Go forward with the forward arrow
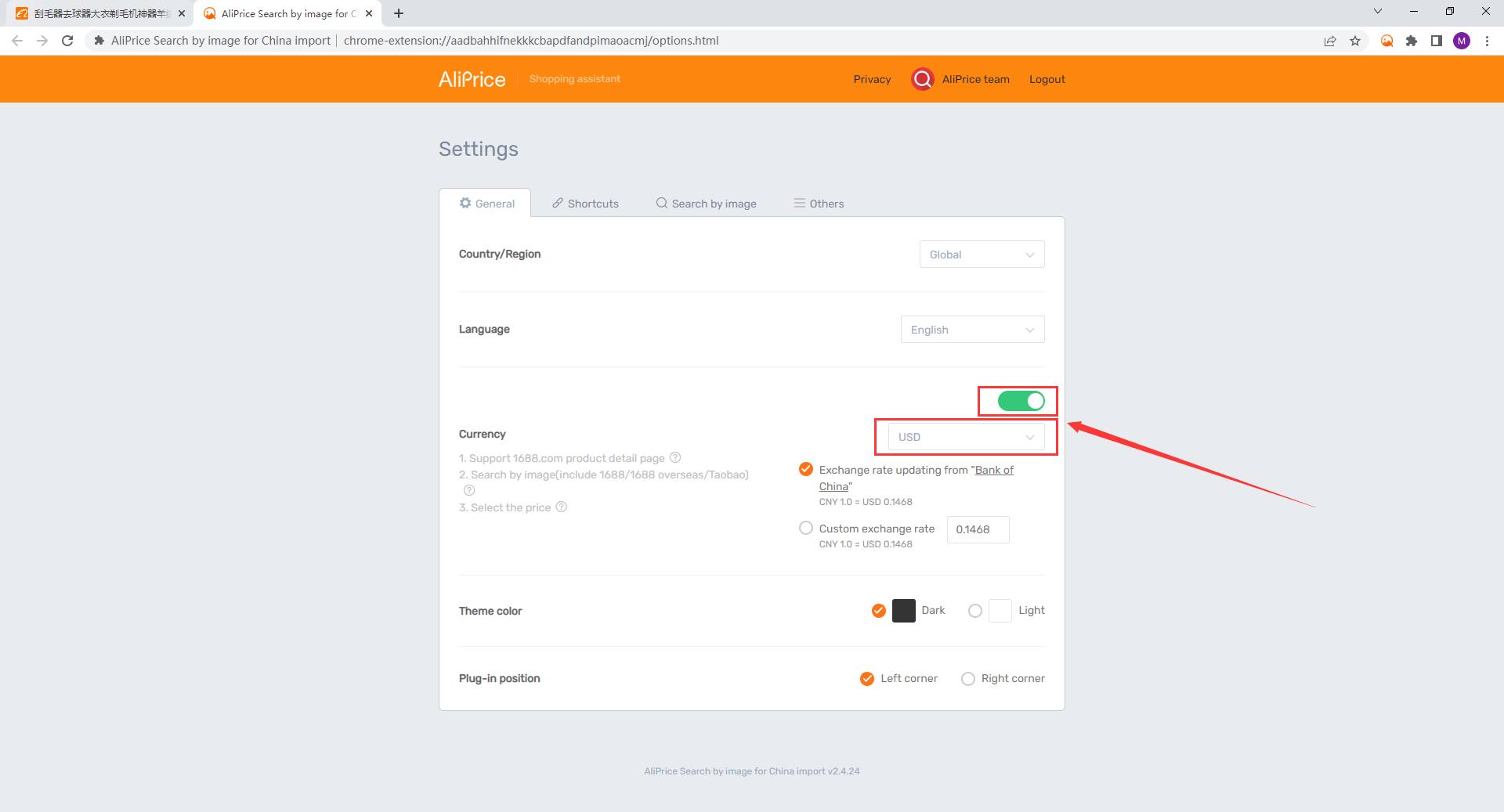 pos(42,41)
